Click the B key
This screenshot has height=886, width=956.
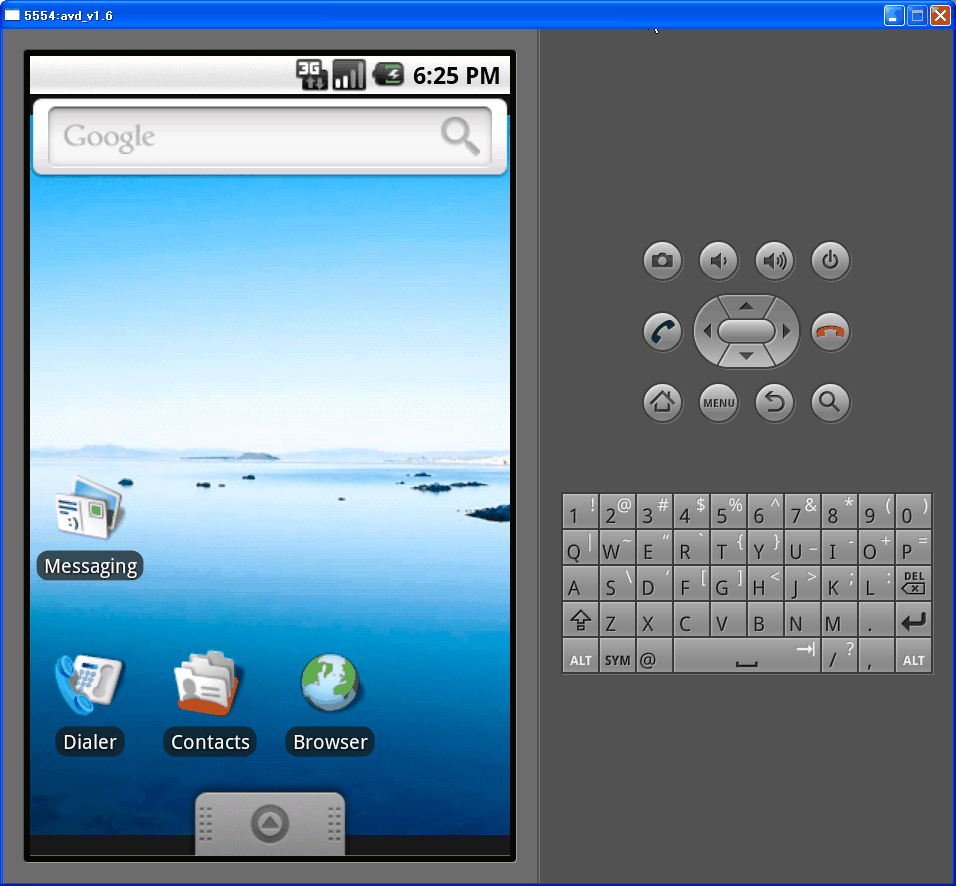(x=765, y=620)
